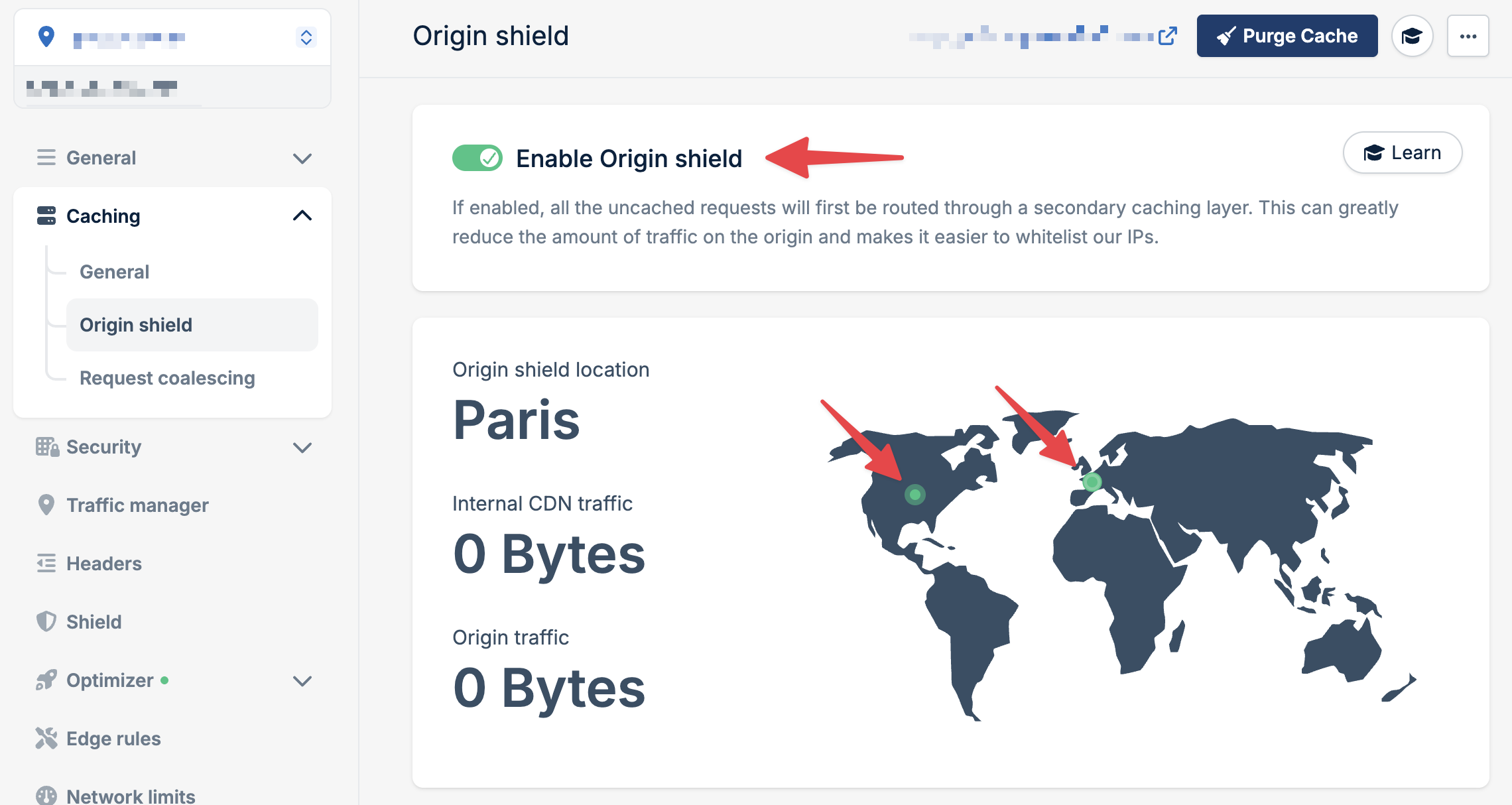Open the Learn documentation button
The image size is (1512, 805).
point(1403,153)
